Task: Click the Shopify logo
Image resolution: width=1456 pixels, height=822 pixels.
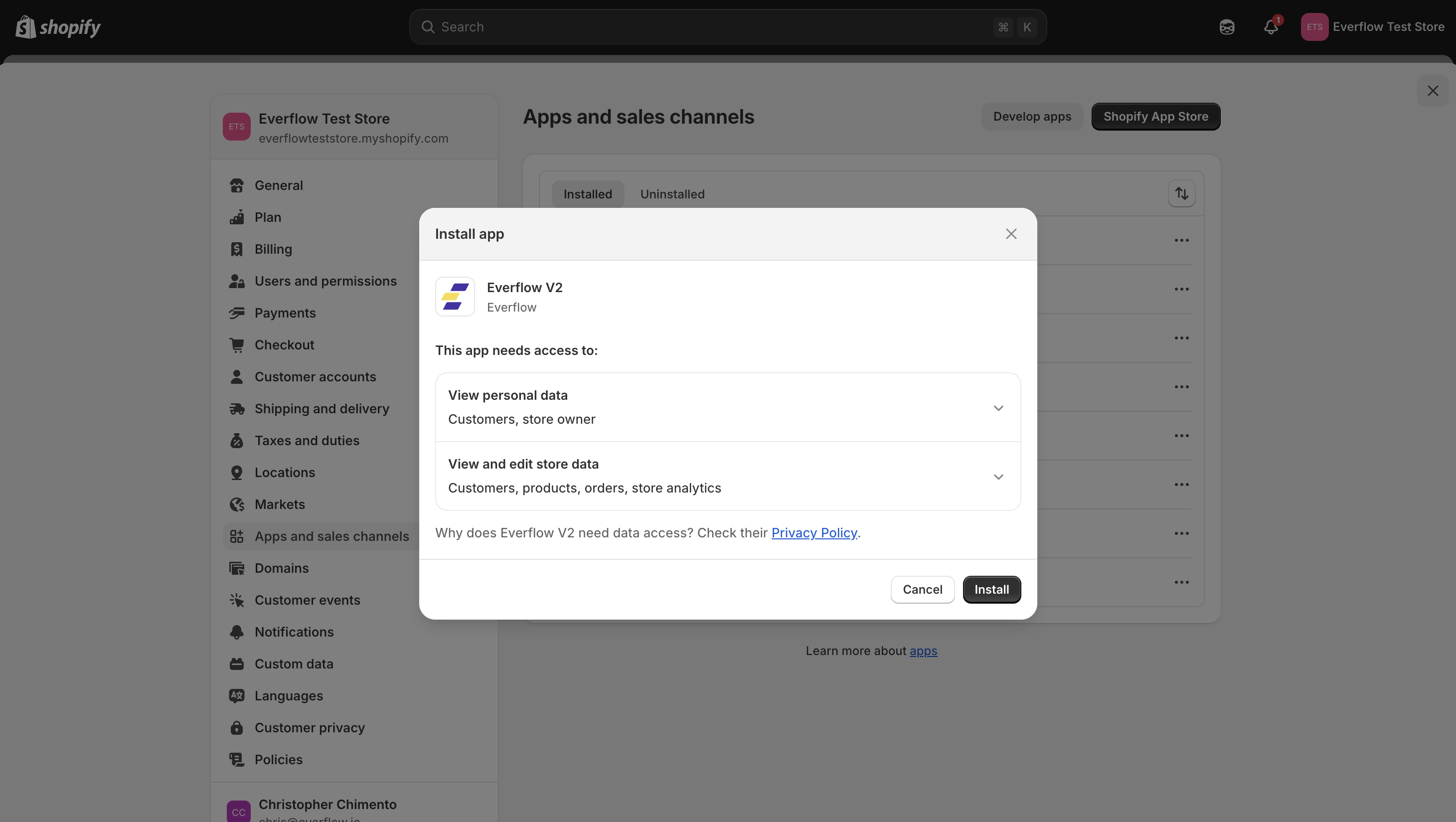Action: [x=58, y=26]
